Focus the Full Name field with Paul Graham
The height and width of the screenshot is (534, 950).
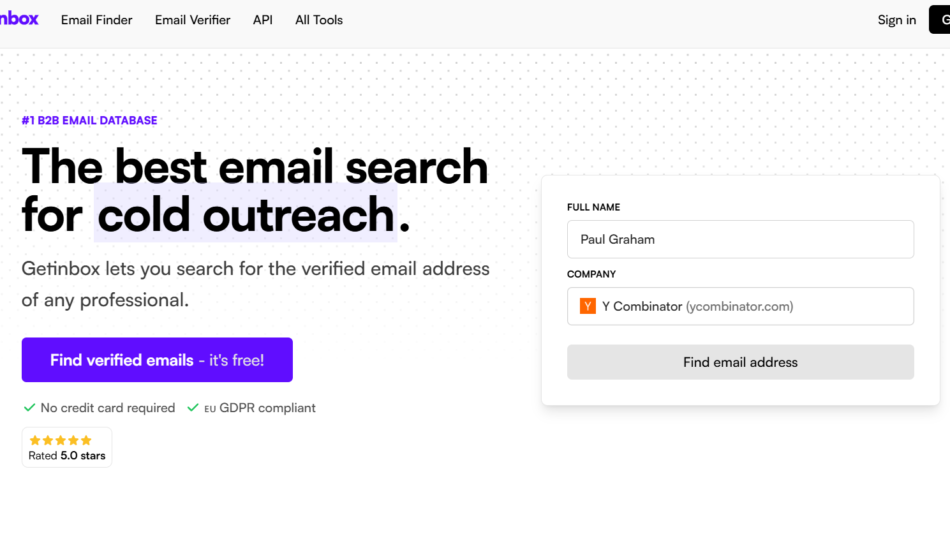pos(740,239)
